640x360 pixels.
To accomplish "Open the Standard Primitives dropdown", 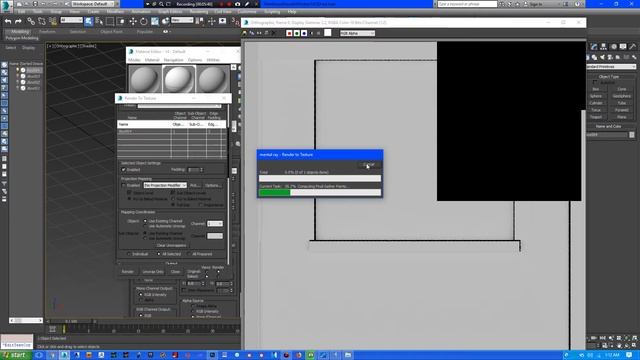I will coord(611,67).
